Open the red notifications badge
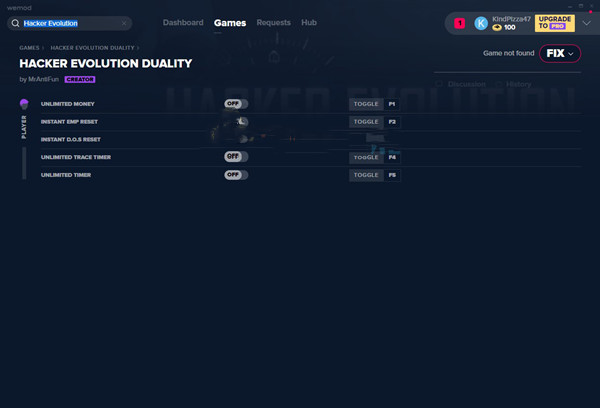This screenshot has height=408, width=600. 459,23
